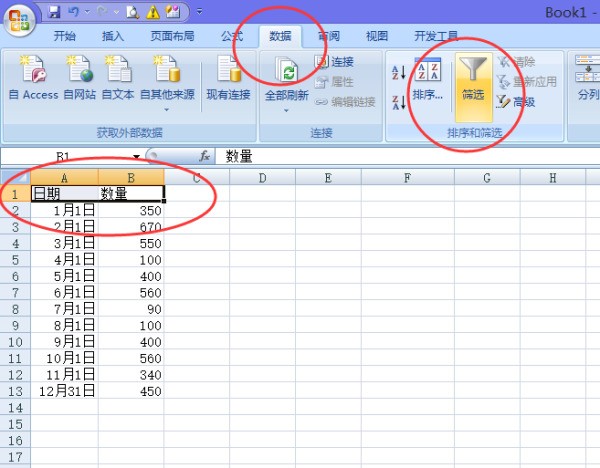Switch to 视图 tab

pos(377,36)
